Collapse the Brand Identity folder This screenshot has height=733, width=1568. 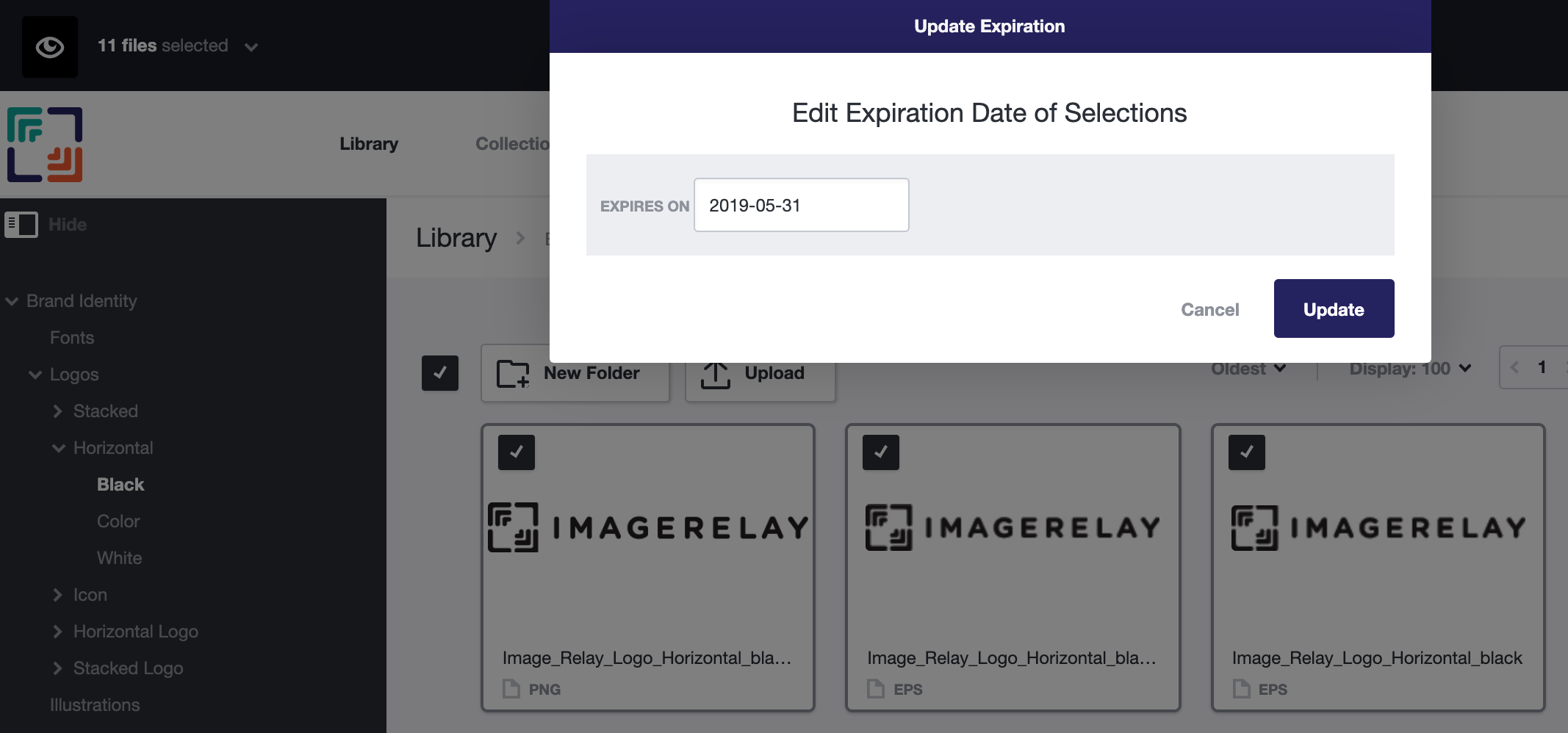click(x=12, y=301)
